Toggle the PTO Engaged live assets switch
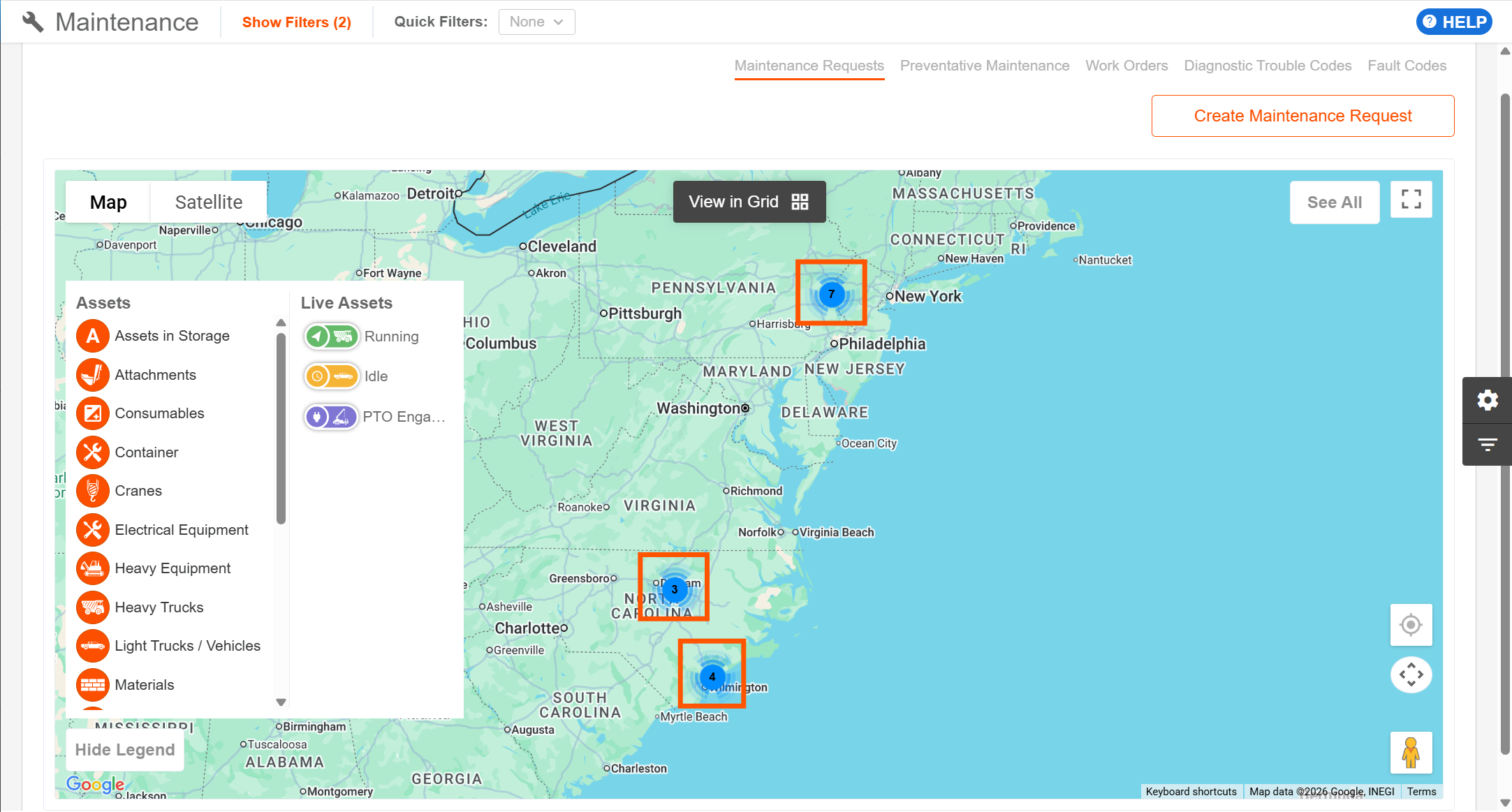1512x812 pixels. point(332,417)
